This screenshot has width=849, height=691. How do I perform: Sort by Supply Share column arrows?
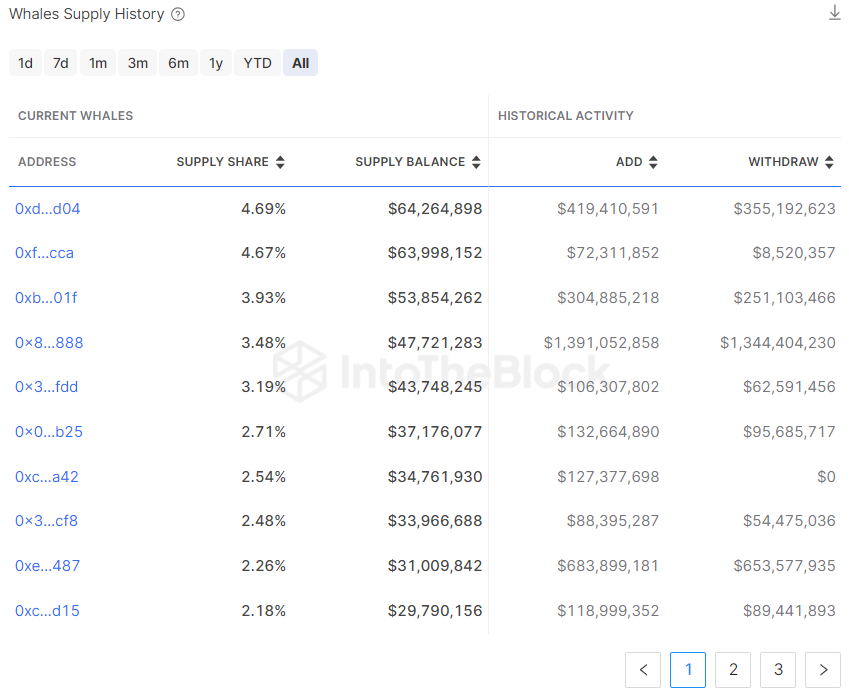click(281, 162)
